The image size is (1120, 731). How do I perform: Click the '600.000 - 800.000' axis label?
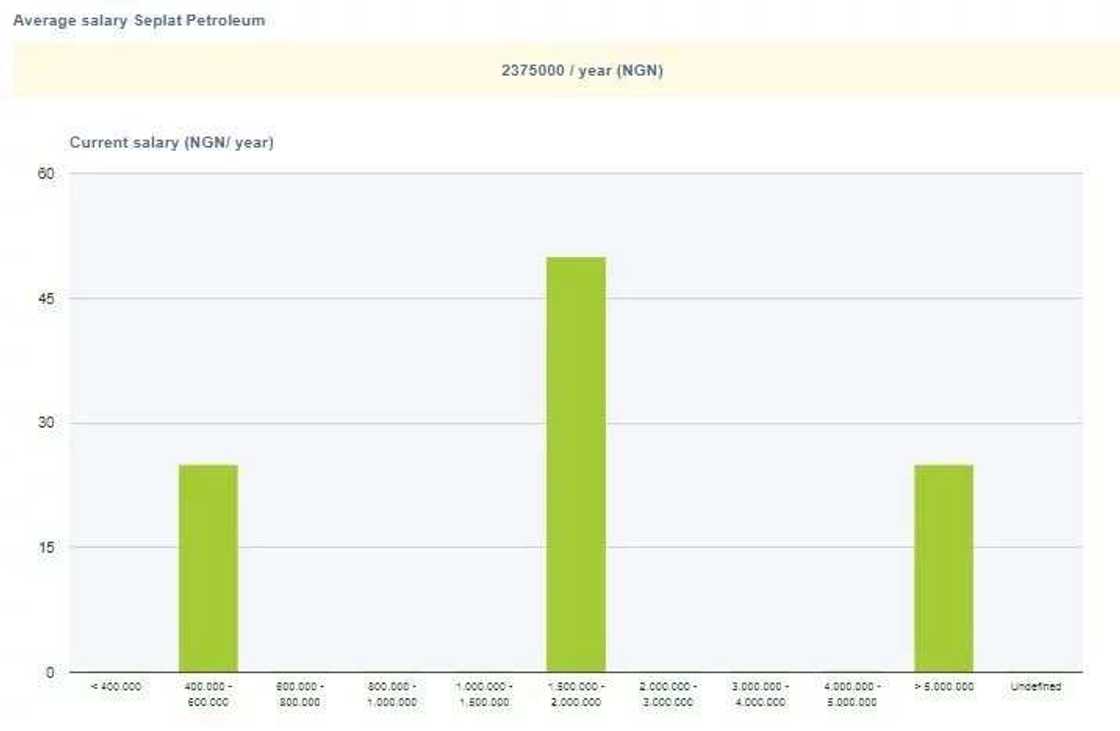pyautogui.click(x=300, y=694)
